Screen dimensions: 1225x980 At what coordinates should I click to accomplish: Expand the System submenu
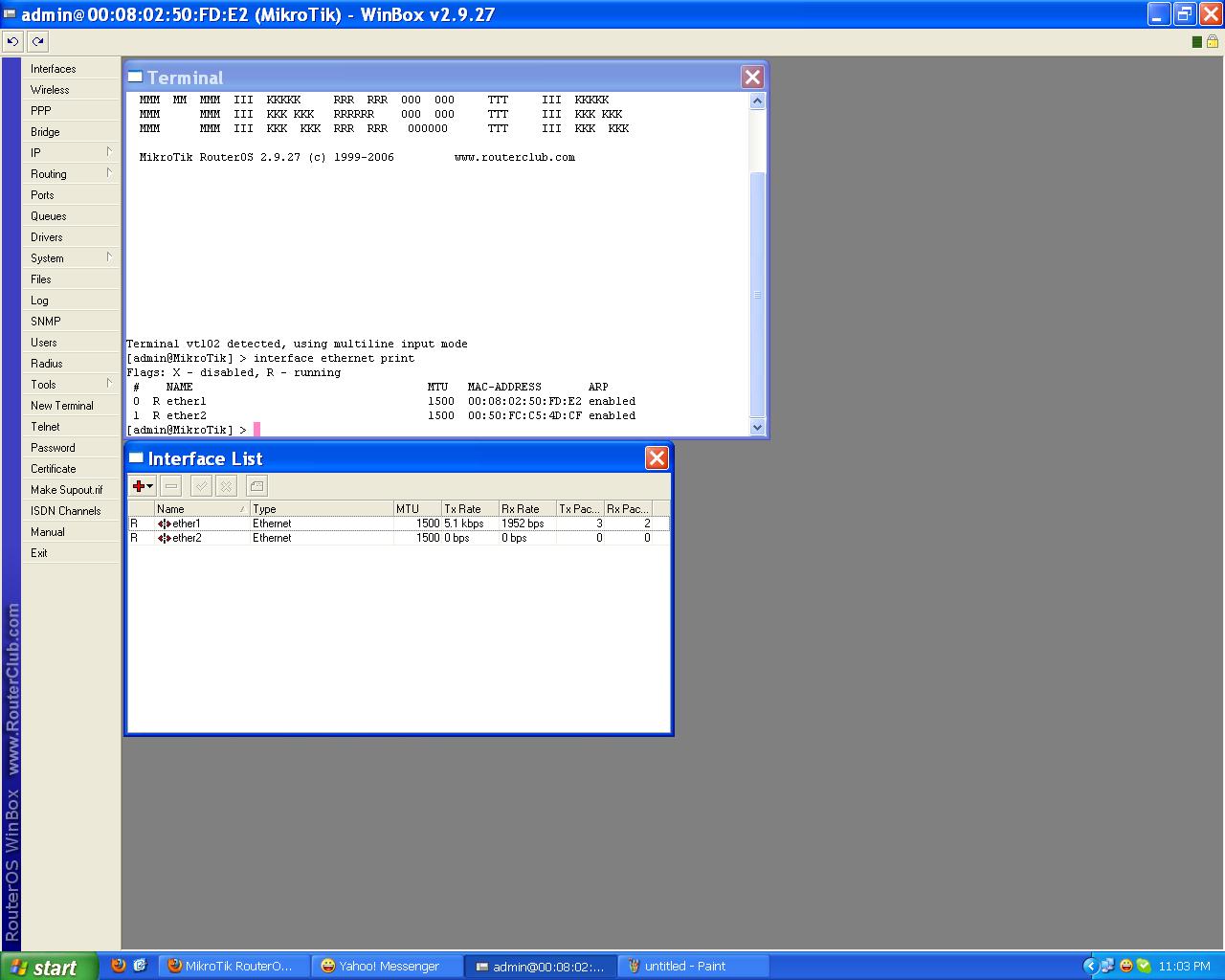click(71, 258)
